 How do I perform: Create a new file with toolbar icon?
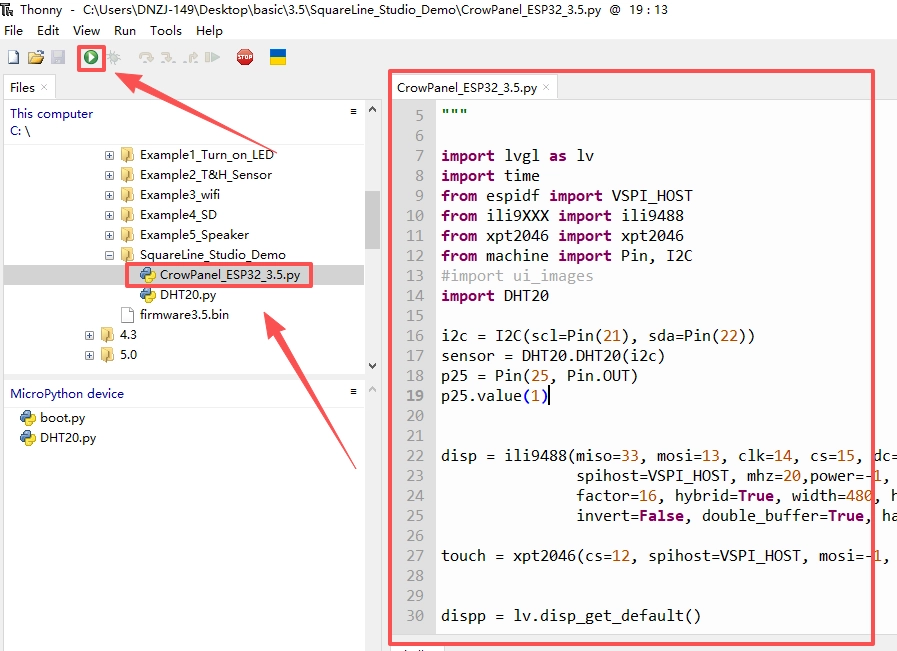13,57
